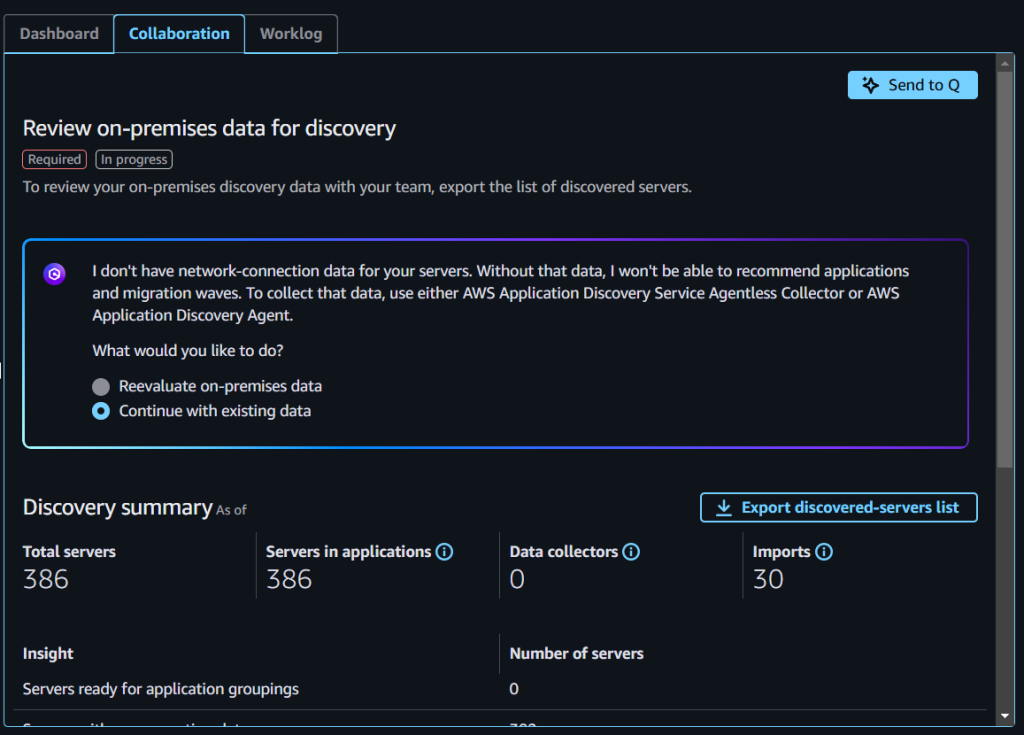Select the Collaboration tab

coord(178,33)
